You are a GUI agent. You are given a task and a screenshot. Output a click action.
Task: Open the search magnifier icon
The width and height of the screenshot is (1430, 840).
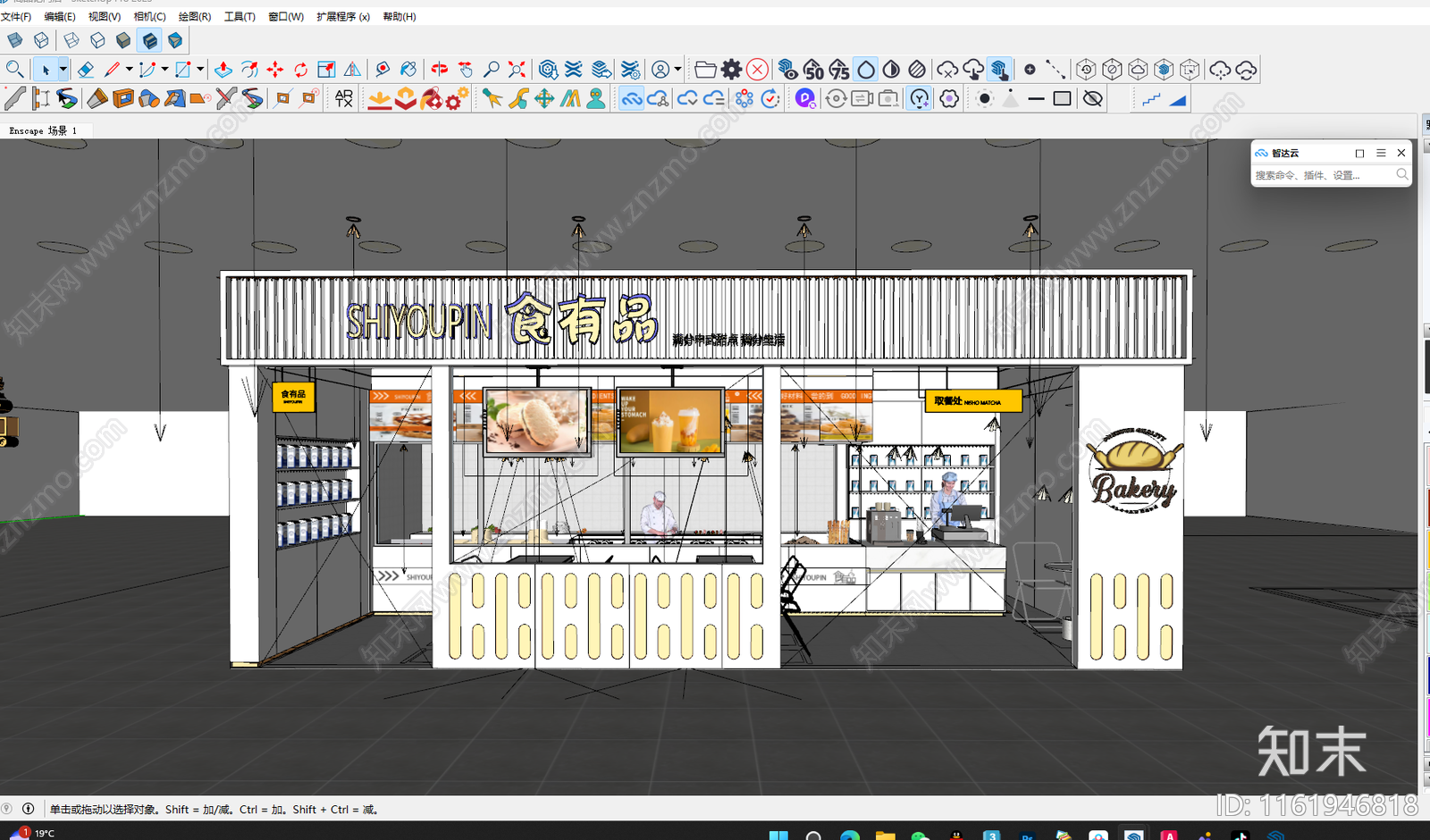pos(14,69)
